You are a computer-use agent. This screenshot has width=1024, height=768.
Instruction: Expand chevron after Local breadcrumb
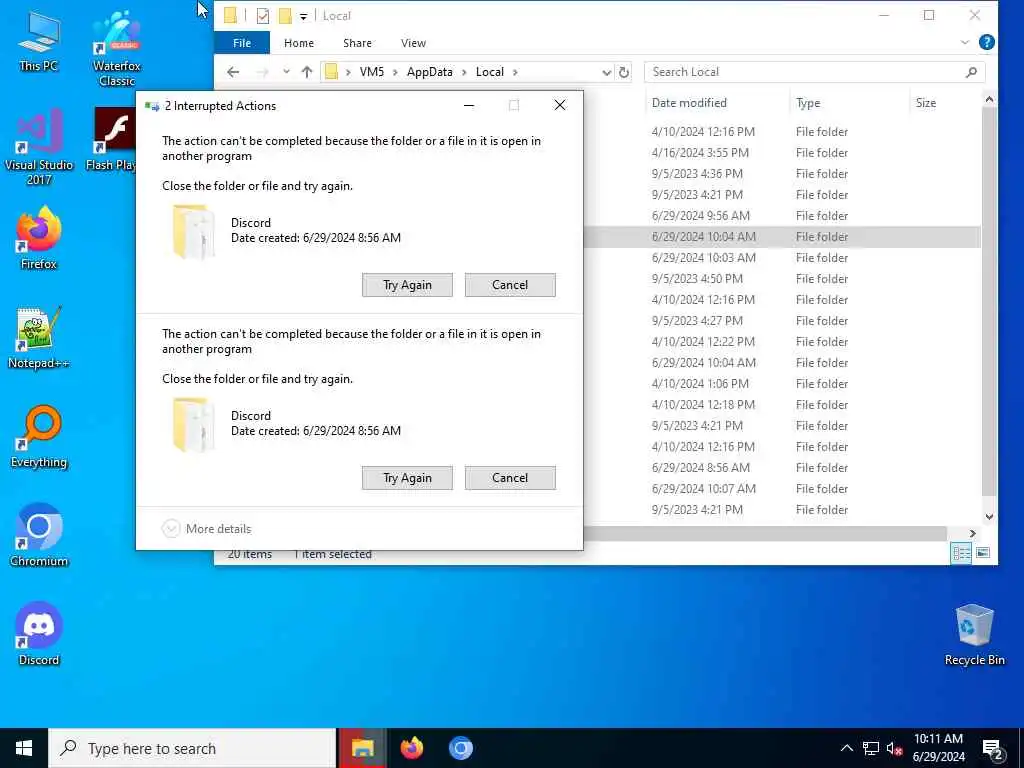pyautogui.click(x=515, y=72)
